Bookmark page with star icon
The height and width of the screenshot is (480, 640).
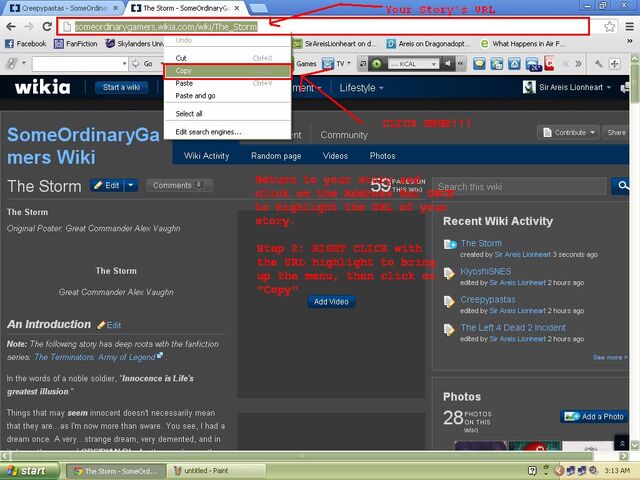tap(609, 27)
